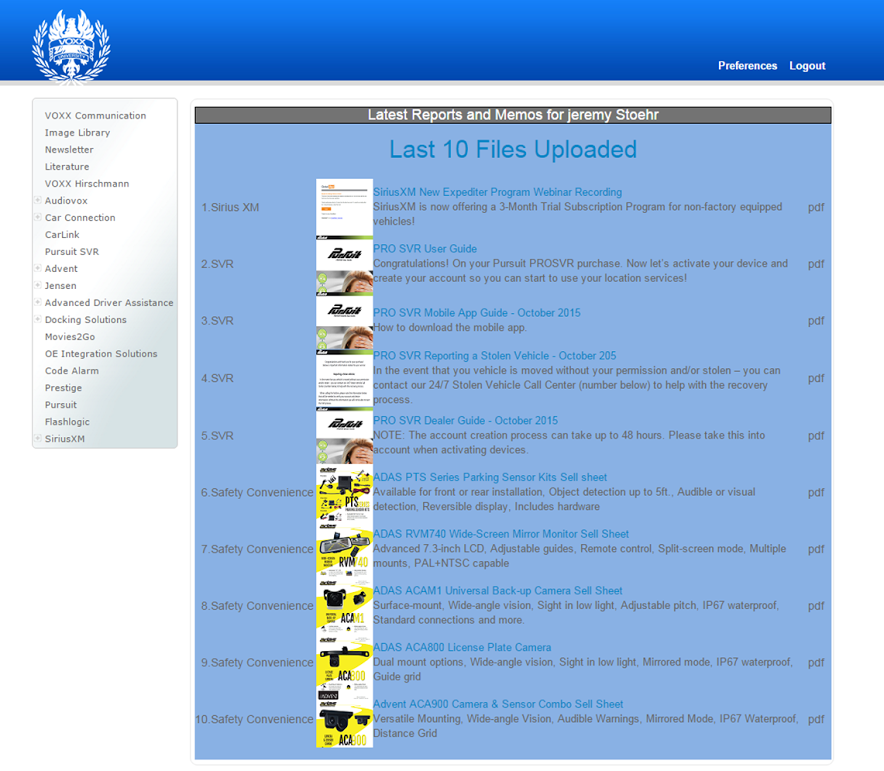Click pdf for the ACAM1 camera row
The image size is (884, 771).
point(816,606)
